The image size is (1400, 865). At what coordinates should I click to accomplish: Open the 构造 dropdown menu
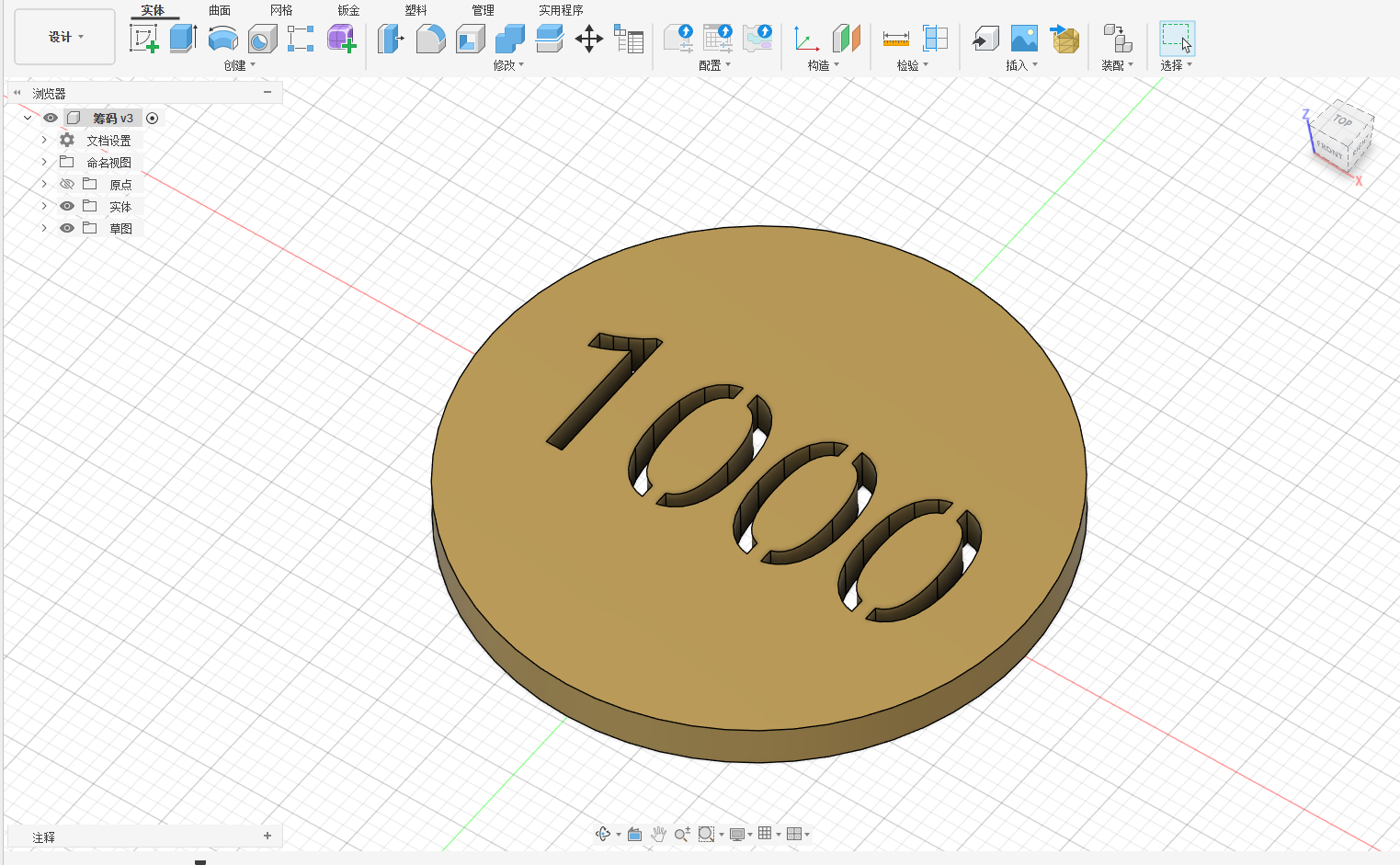tap(824, 65)
